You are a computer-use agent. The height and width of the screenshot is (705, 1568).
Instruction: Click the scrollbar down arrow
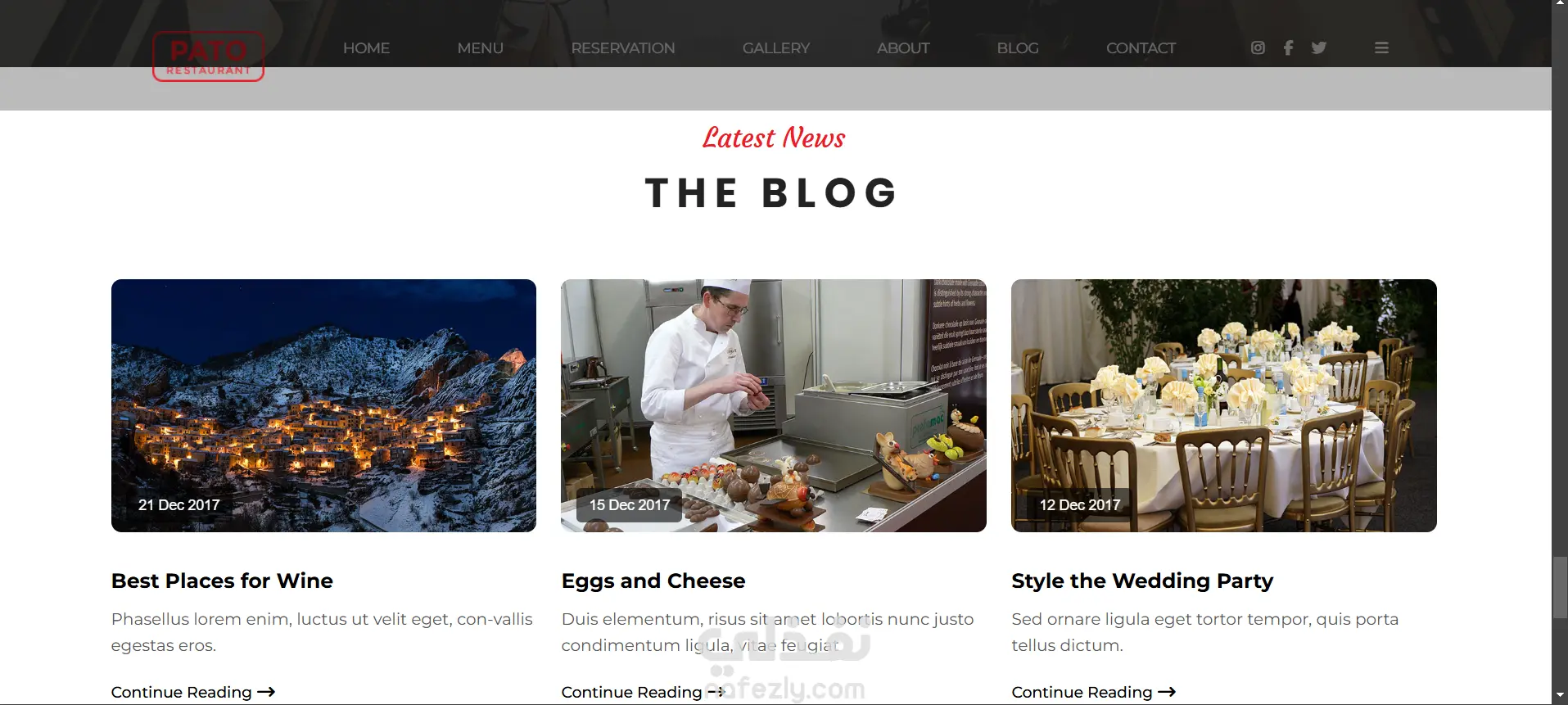click(x=1560, y=696)
